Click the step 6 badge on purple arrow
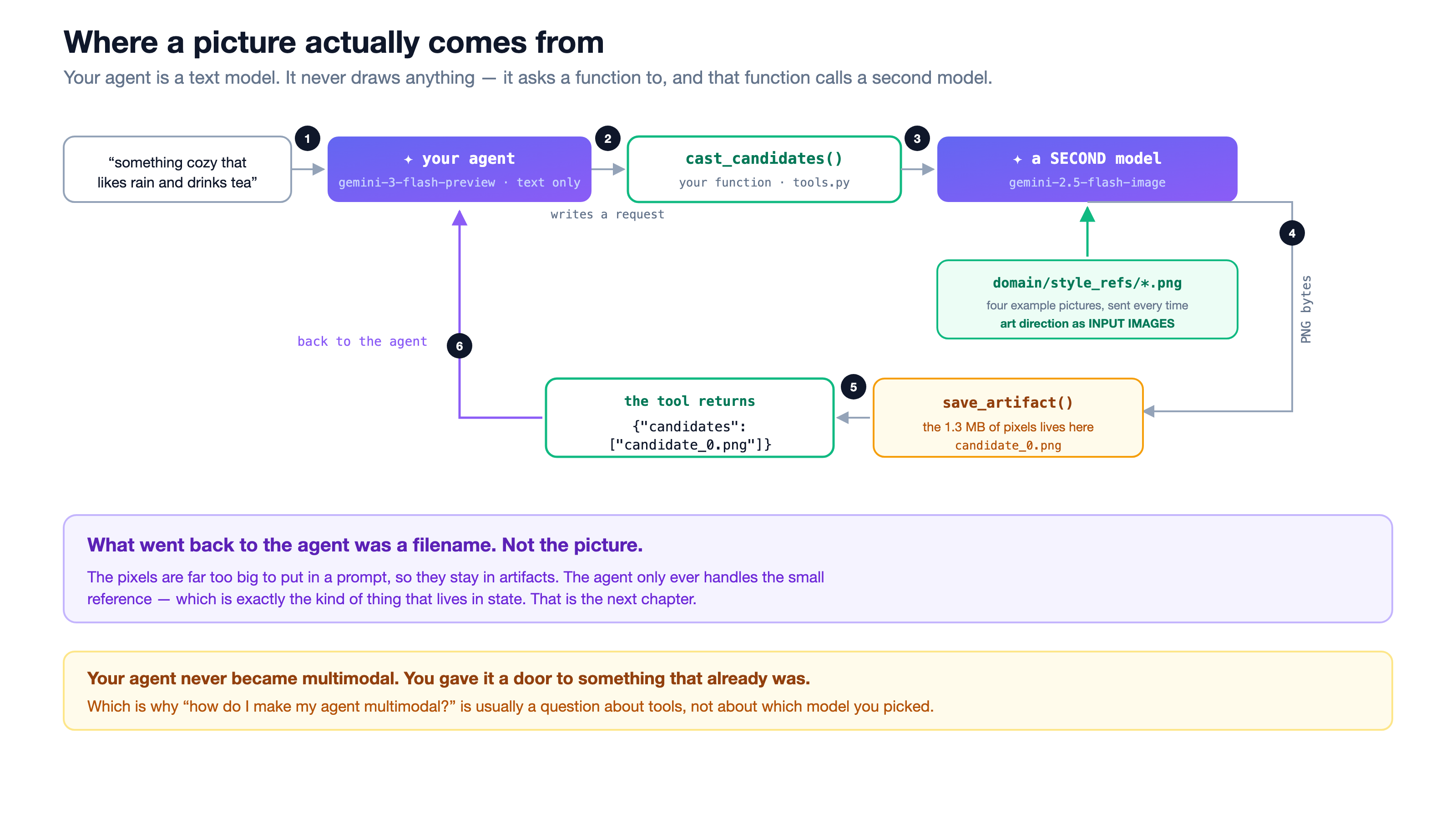The width and height of the screenshot is (1456, 819). pyautogui.click(x=460, y=346)
